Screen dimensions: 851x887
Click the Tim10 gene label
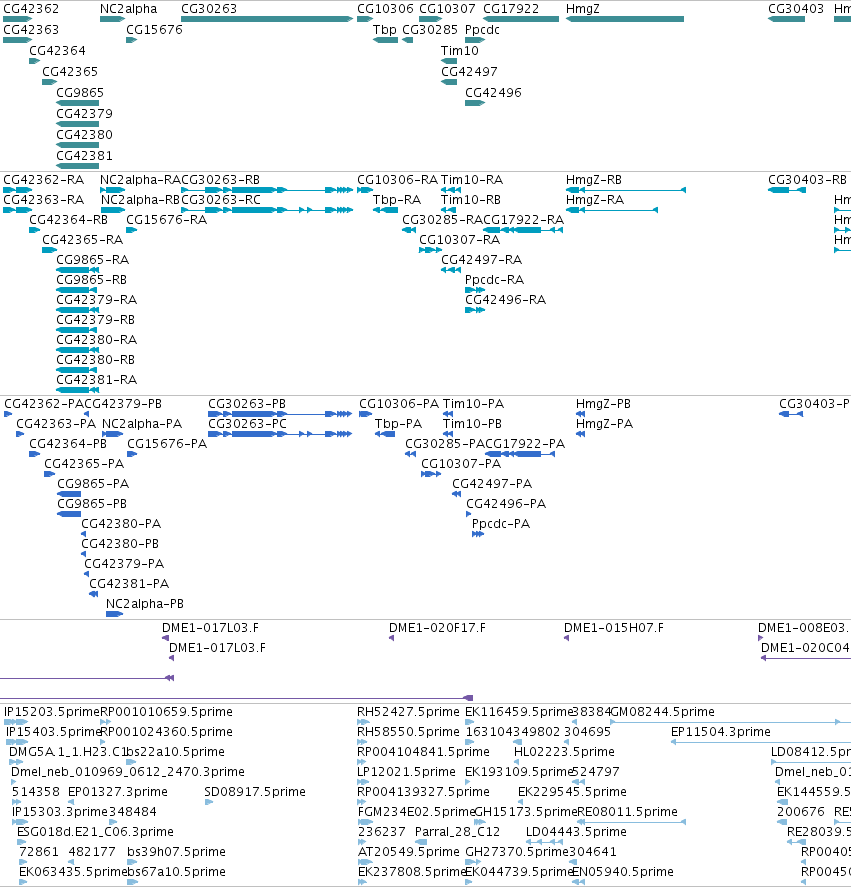coord(459,51)
